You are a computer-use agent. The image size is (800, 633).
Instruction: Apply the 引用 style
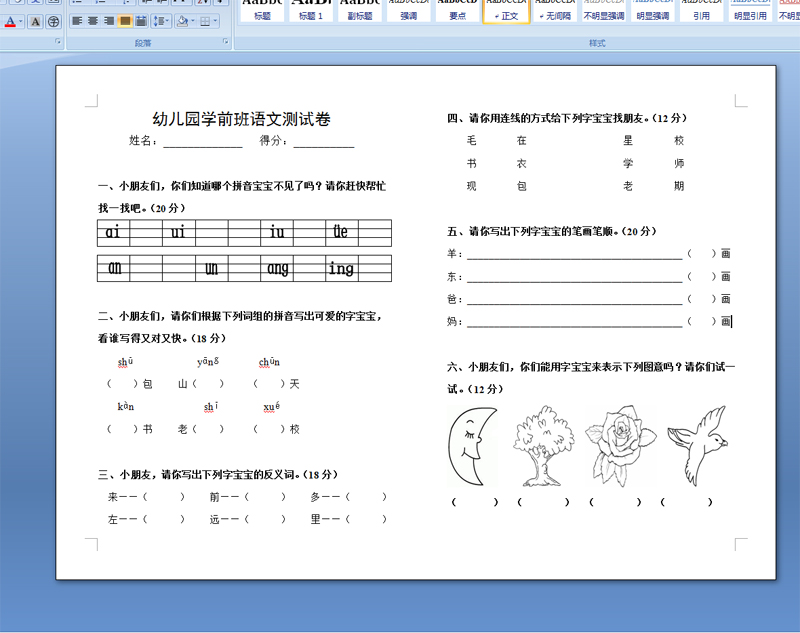pos(702,11)
